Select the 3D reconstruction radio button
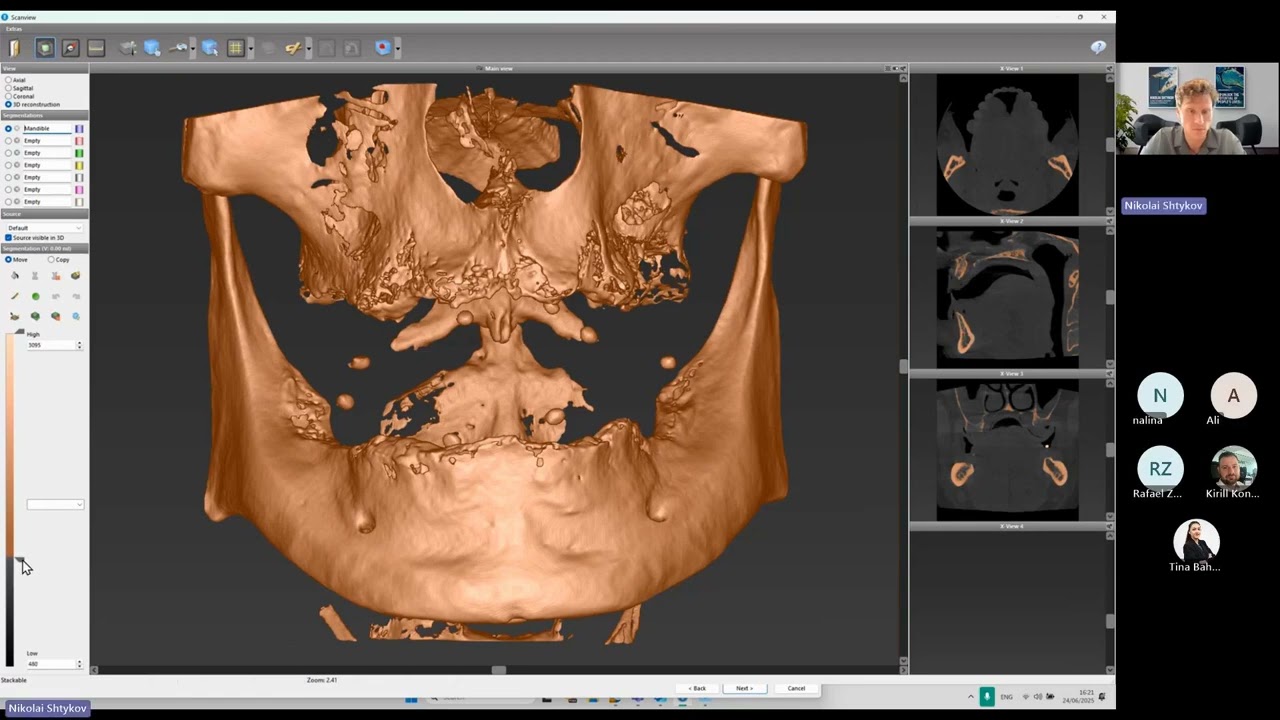This screenshot has width=1280, height=720. pos(8,104)
